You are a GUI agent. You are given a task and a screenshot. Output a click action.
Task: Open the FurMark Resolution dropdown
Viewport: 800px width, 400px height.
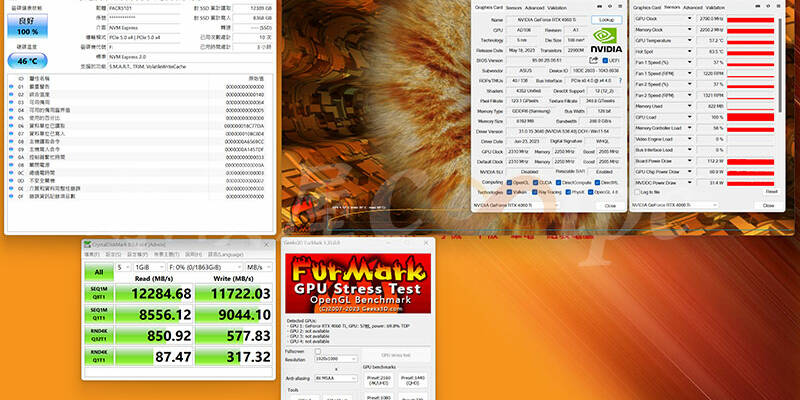coord(336,359)
